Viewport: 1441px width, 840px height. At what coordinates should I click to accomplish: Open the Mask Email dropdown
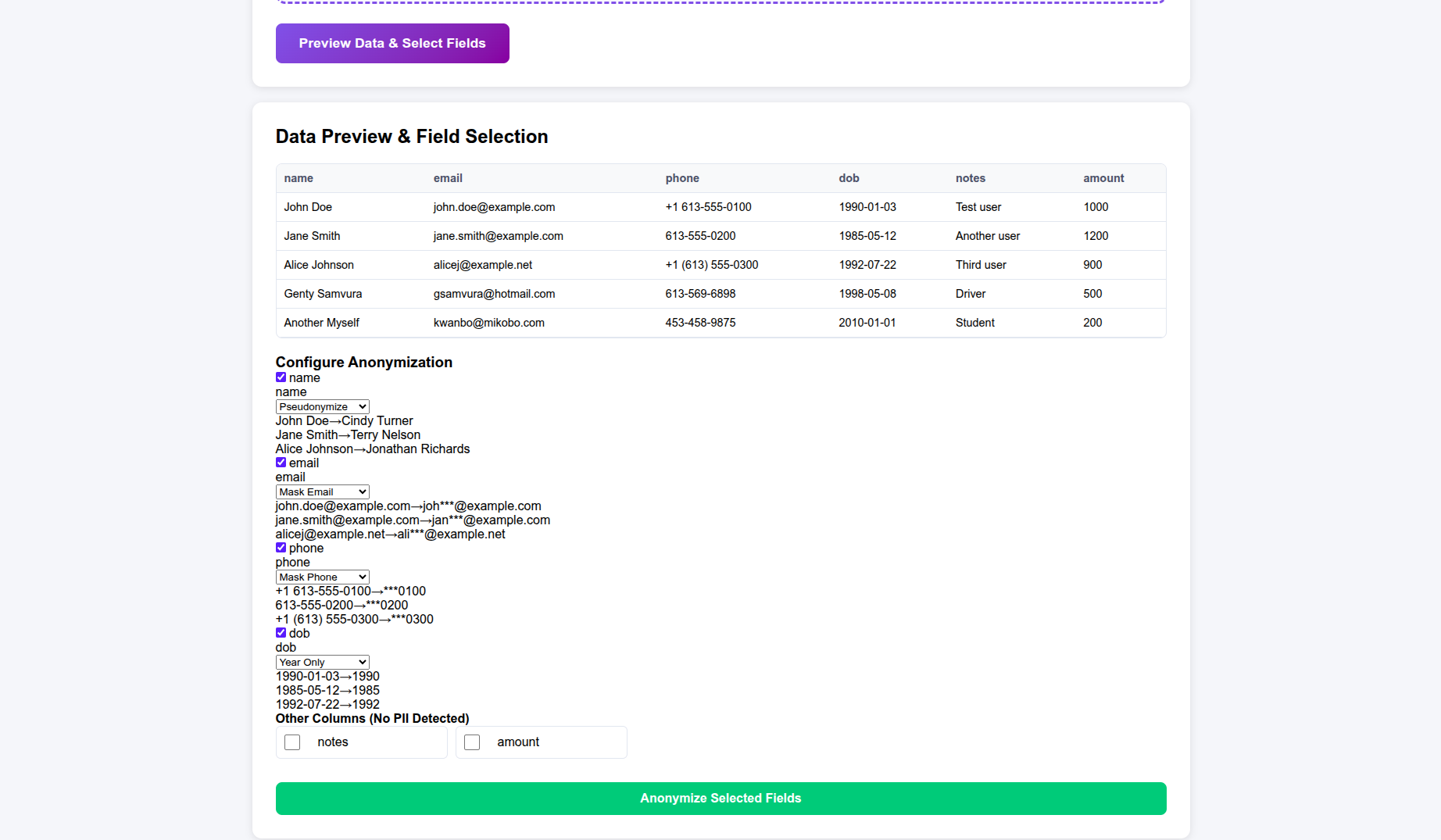pos(322,491)
